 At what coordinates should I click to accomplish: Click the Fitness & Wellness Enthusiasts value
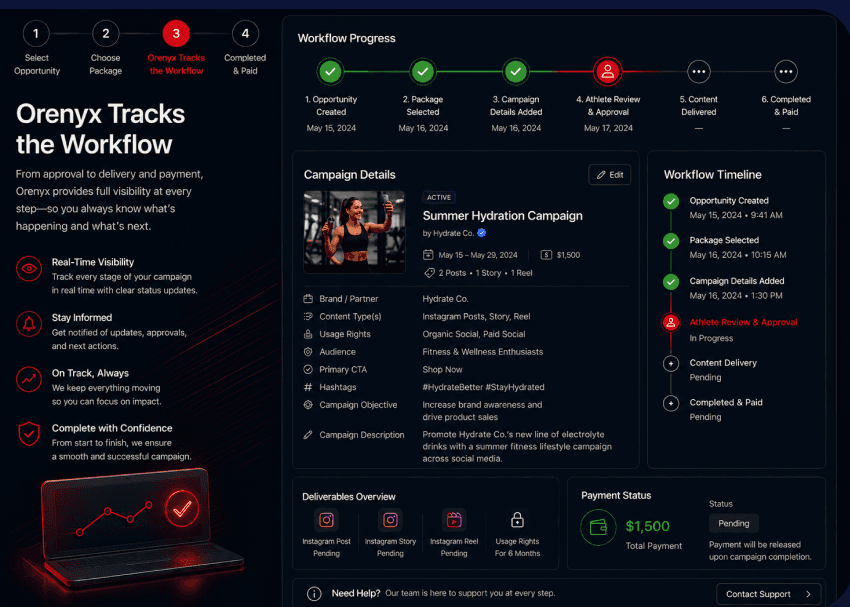[482, 352]
